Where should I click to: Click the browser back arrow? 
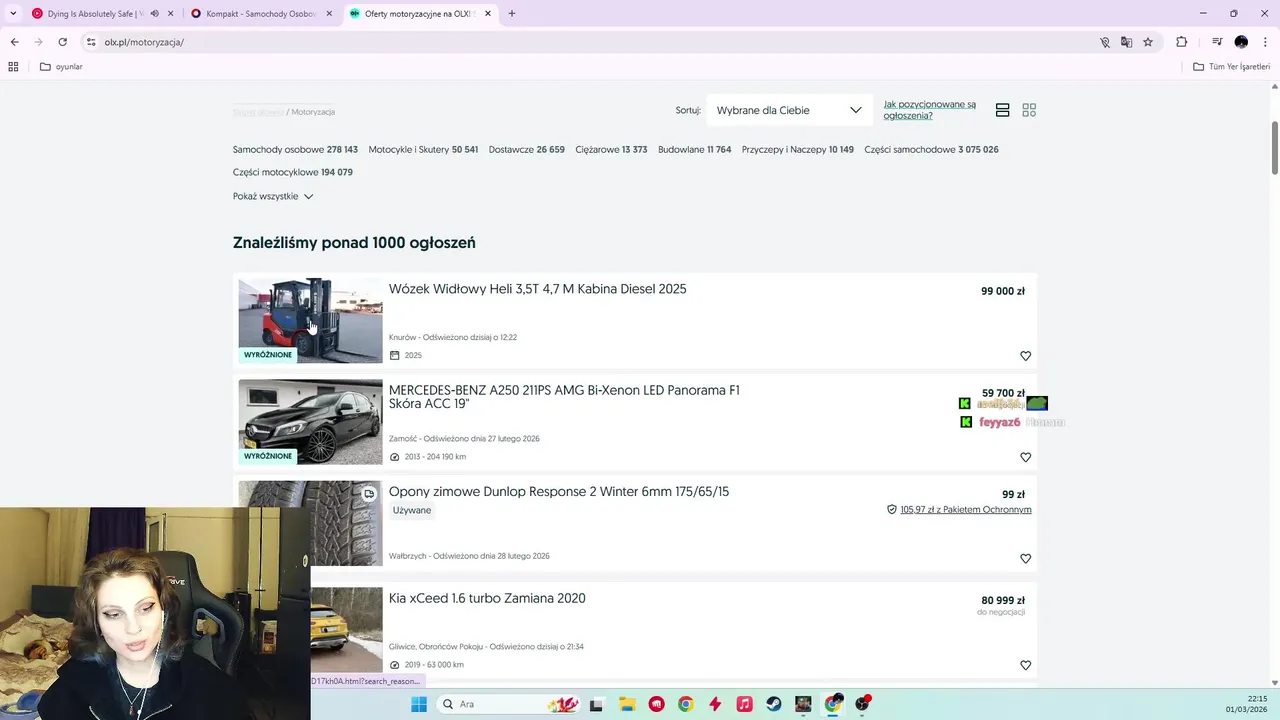[14, 42]
